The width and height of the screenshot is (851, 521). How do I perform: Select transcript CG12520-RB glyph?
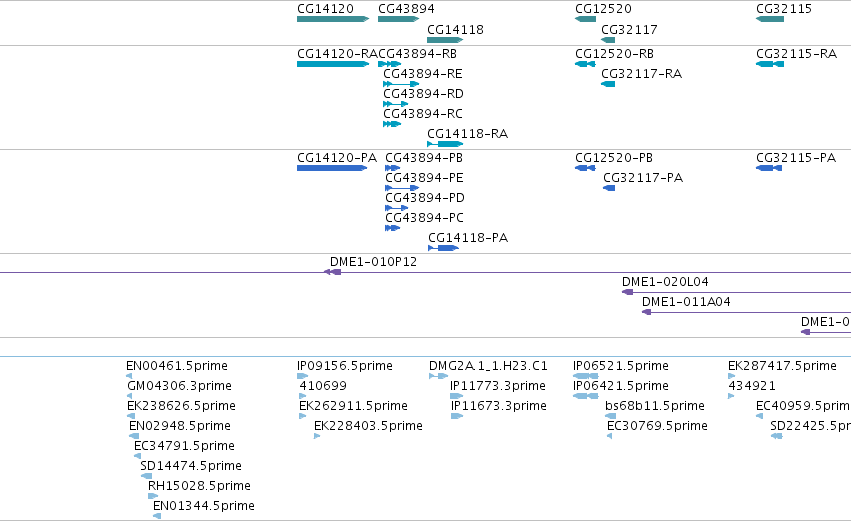pyautogui.click(x=586, y=64)
